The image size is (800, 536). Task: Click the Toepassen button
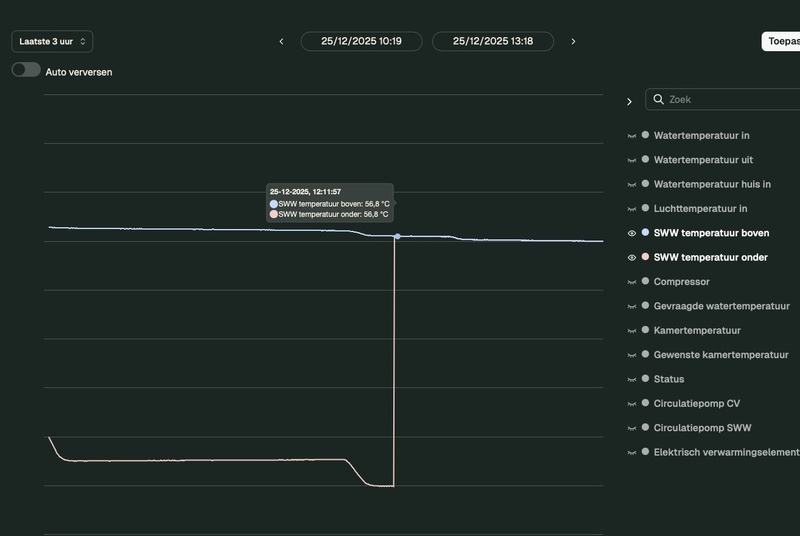782,42
